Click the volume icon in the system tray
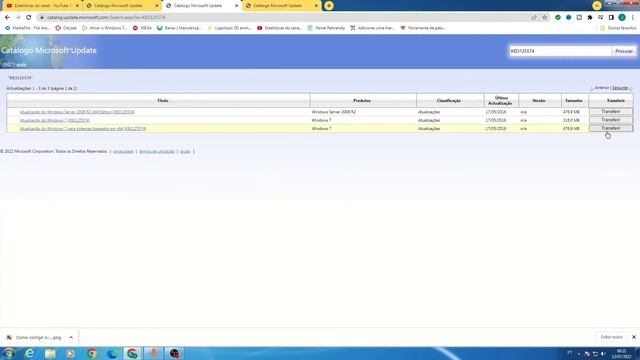The image size is (640, 360). coord(603,354)
